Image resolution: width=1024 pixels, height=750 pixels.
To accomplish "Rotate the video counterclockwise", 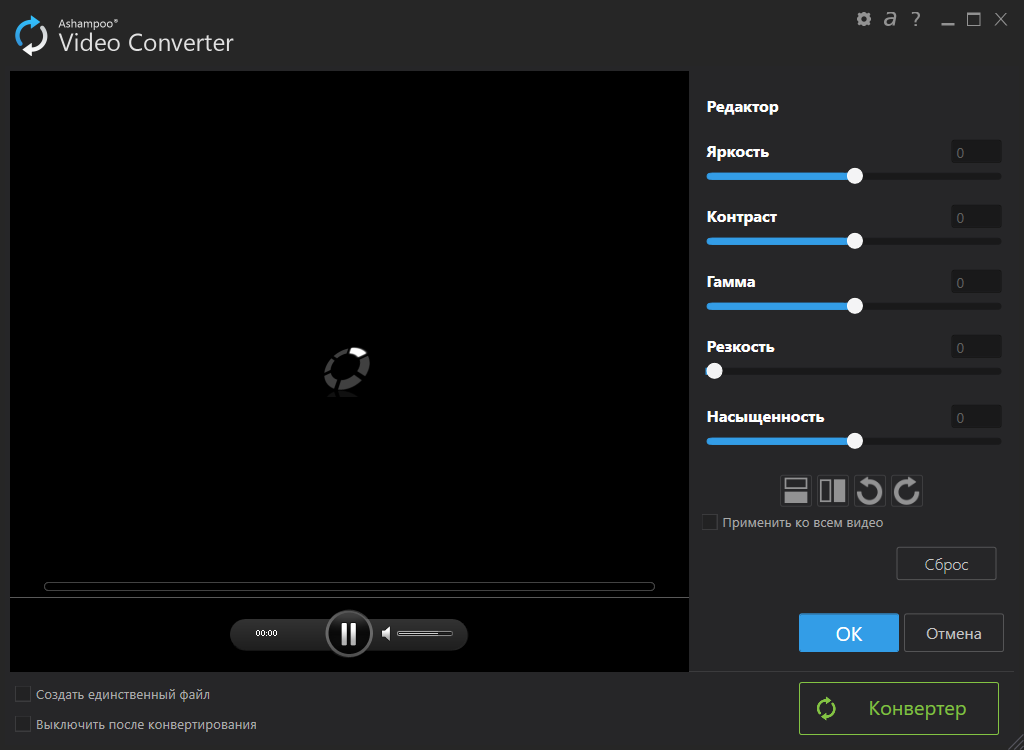I will point(869,490).
